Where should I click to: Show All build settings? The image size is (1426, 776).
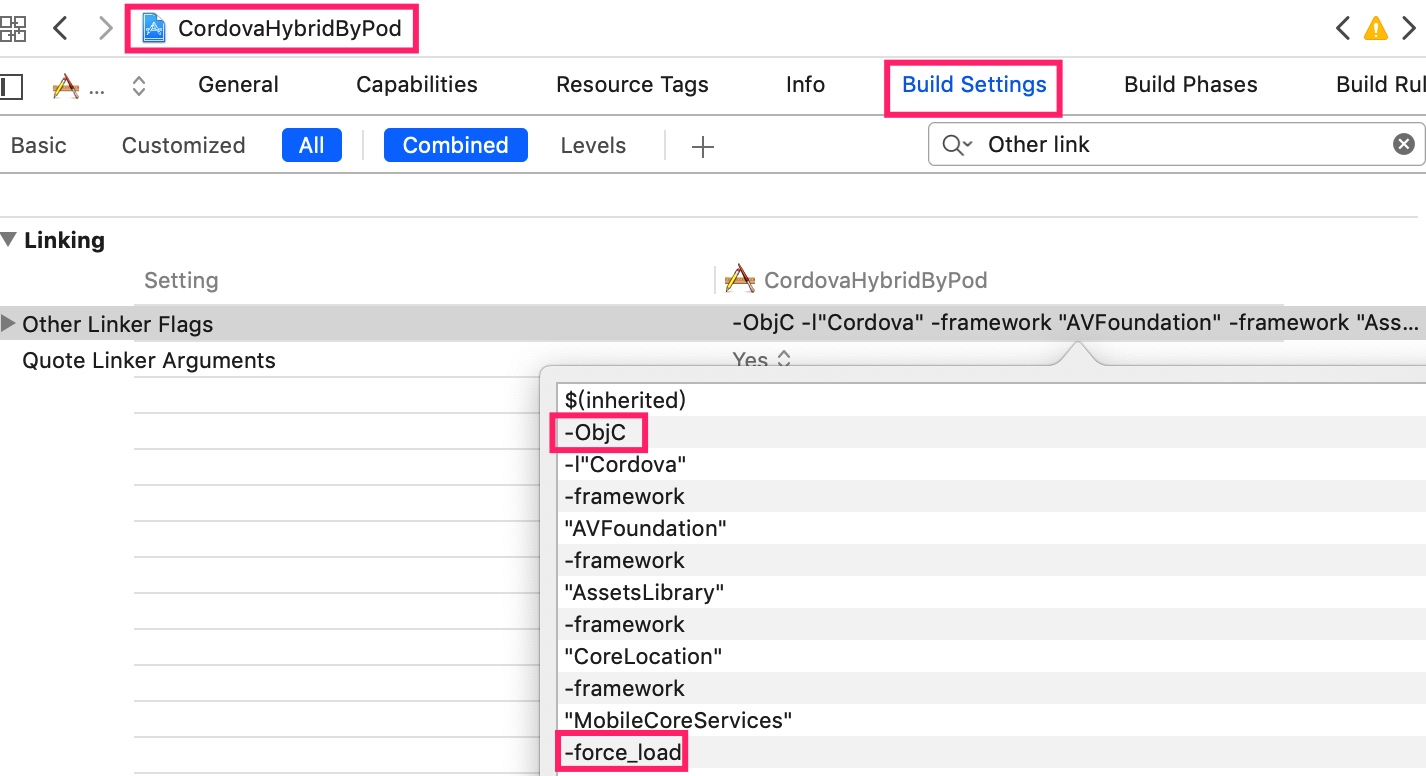pos(312,145)
